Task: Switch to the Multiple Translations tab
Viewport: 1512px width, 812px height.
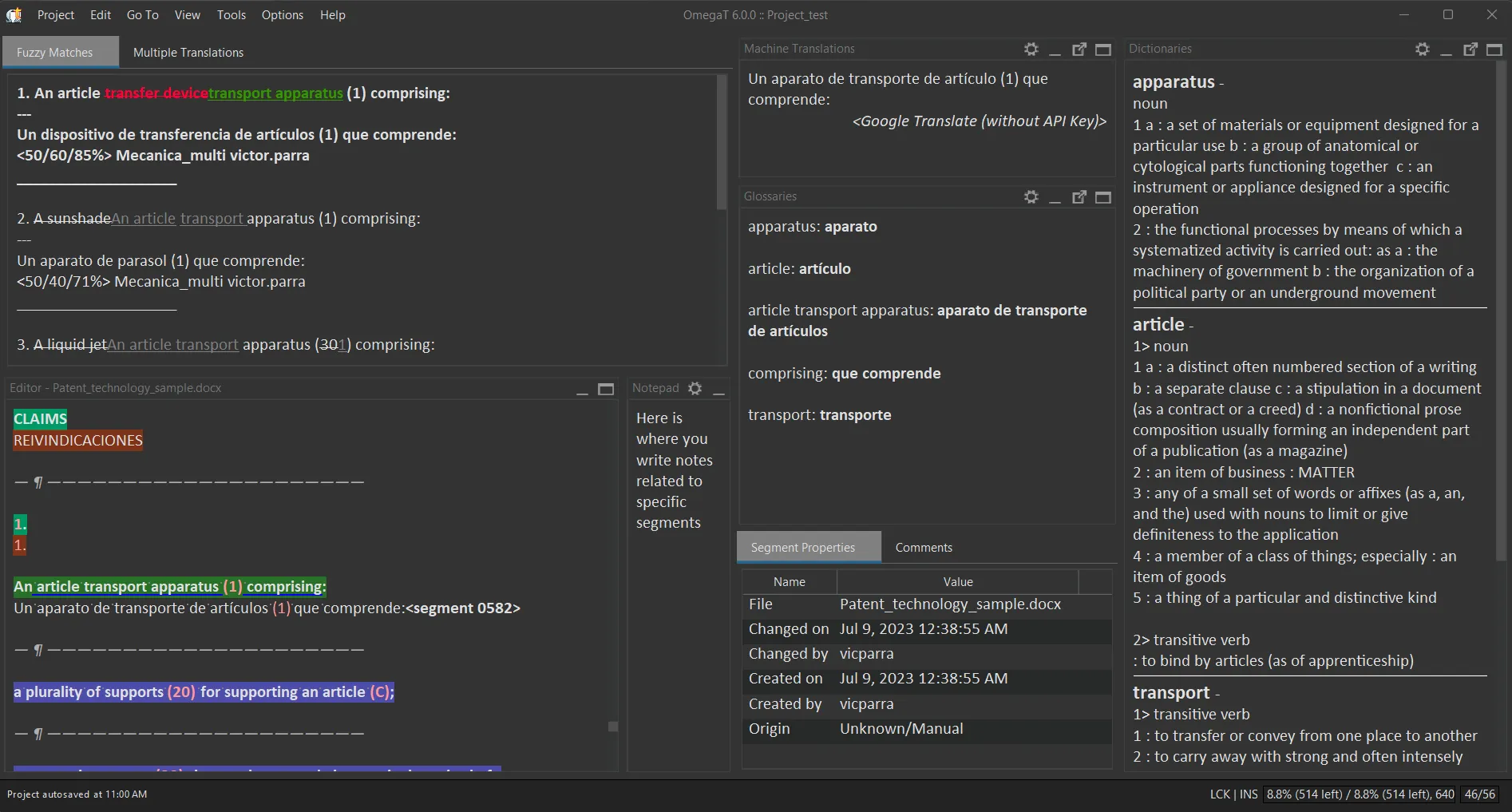Action: [188, 52]
